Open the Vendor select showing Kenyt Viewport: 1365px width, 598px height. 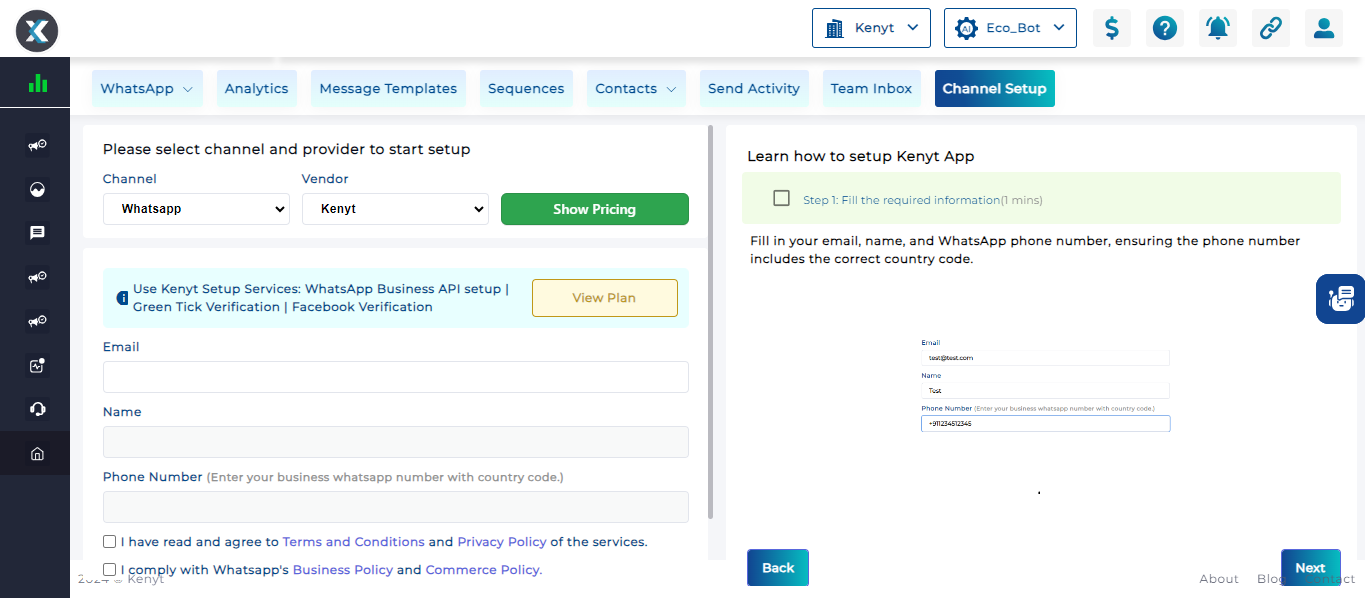click(395, 209)
